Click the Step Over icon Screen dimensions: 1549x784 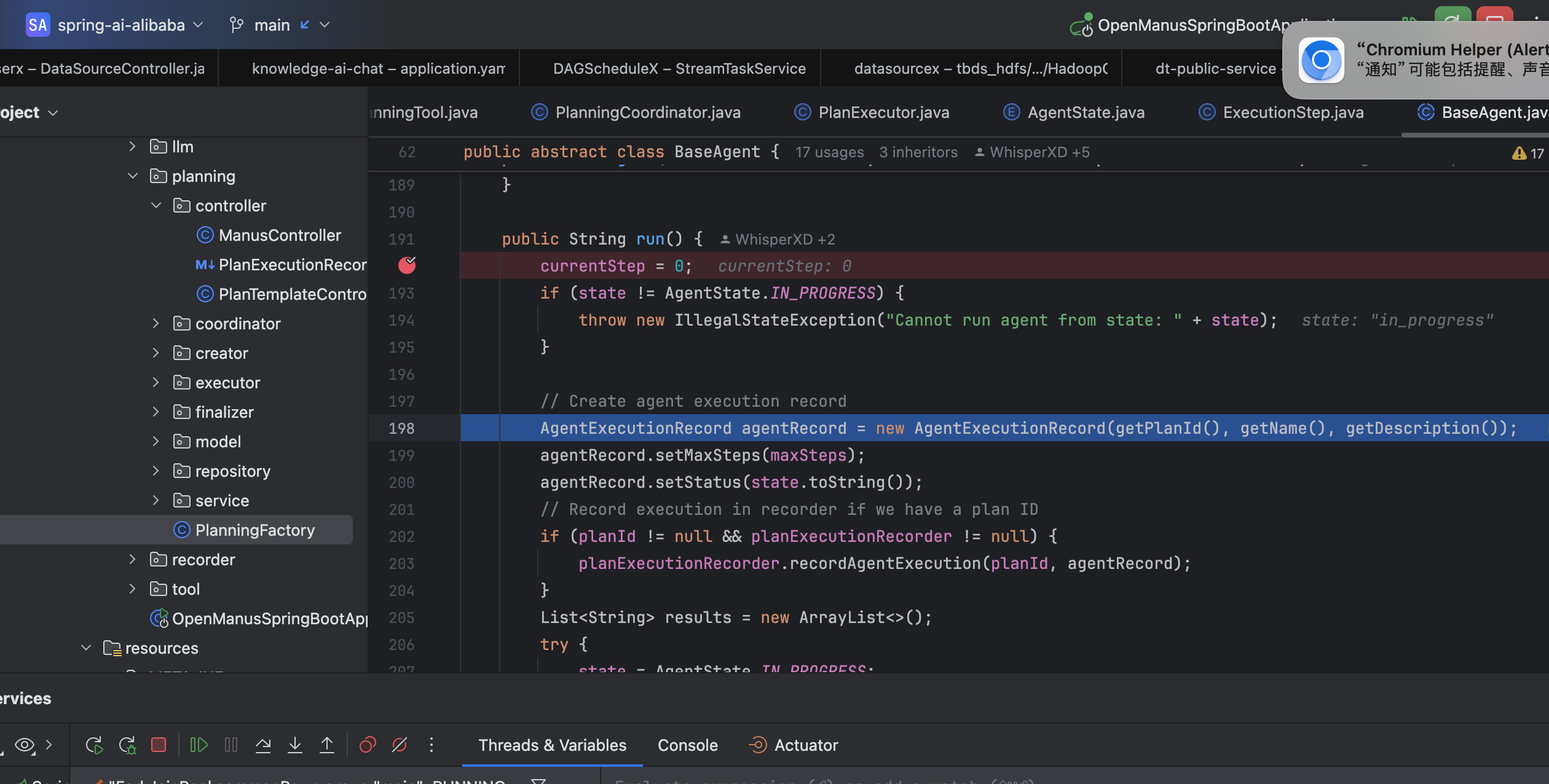(x=263, y=745)
